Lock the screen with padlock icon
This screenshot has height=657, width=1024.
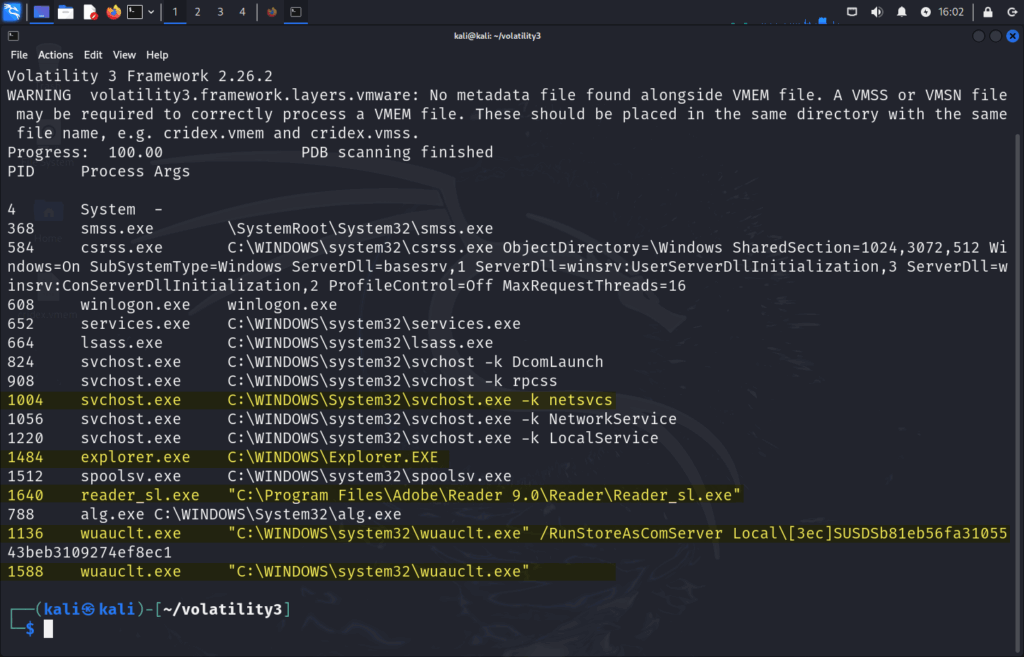[x=987, y=12]
